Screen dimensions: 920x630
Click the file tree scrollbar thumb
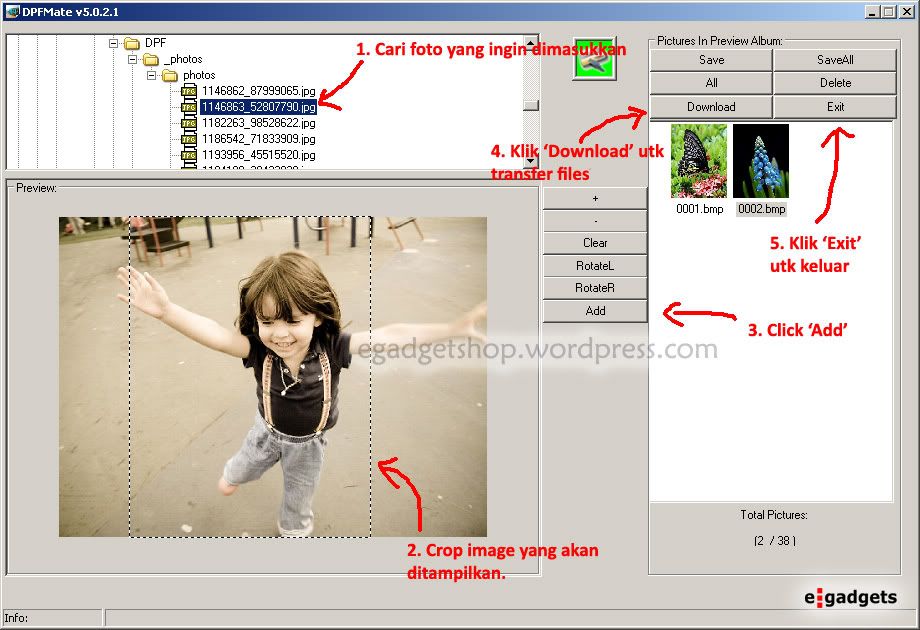[530, 105]
